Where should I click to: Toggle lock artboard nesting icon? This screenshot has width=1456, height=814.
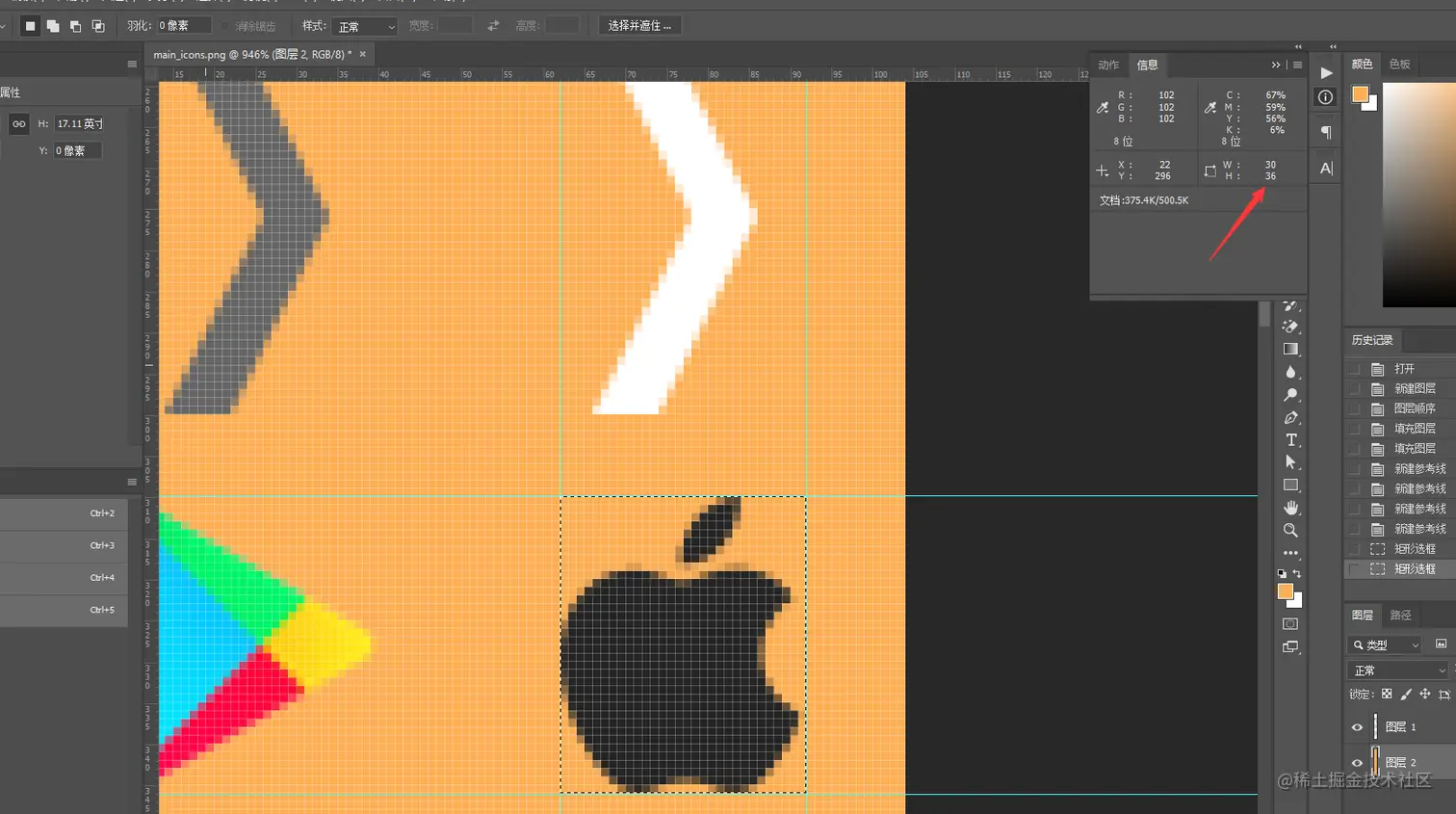[x=1443, y=694]
